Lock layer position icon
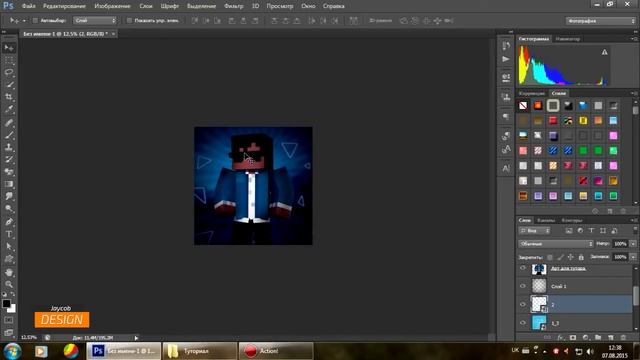This screenshot has height=360, width=640. point(571,257)
